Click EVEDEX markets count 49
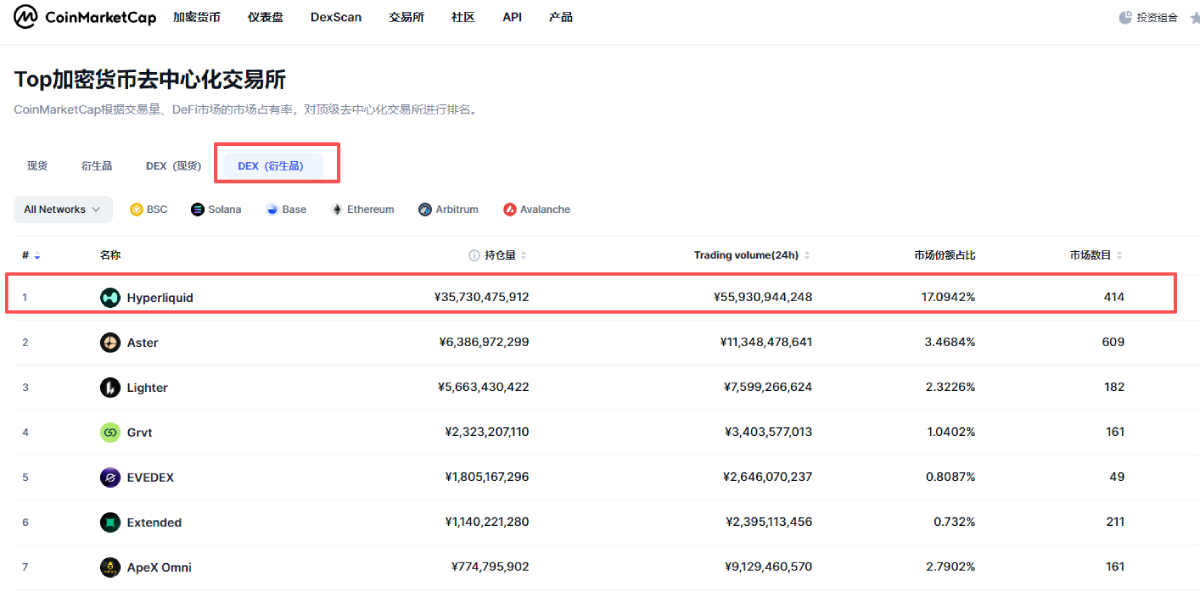1200x592 pixels. point(1117,477)
